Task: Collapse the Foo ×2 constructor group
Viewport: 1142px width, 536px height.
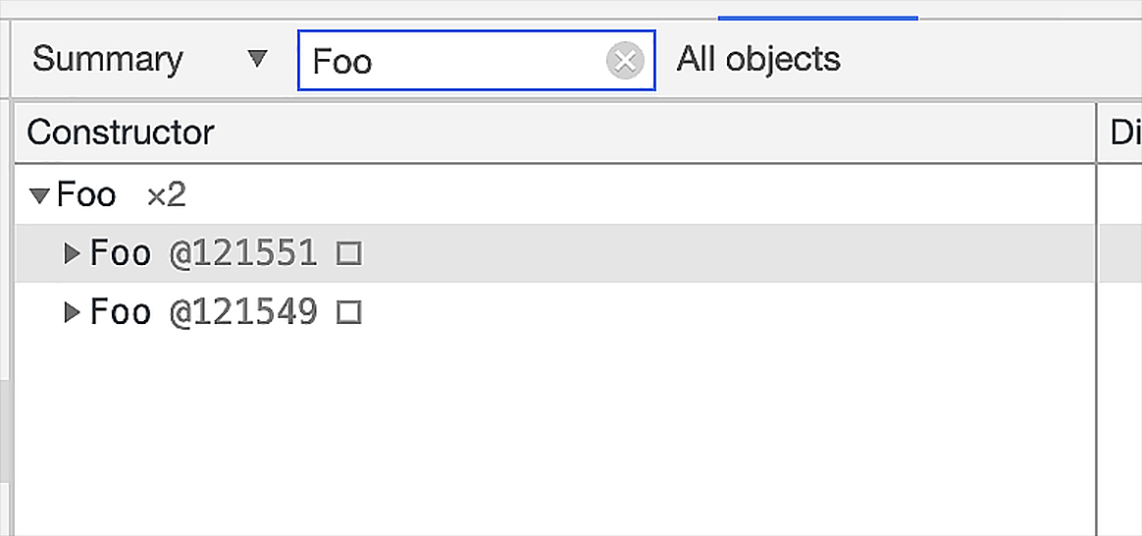Action: click(40, 195)
